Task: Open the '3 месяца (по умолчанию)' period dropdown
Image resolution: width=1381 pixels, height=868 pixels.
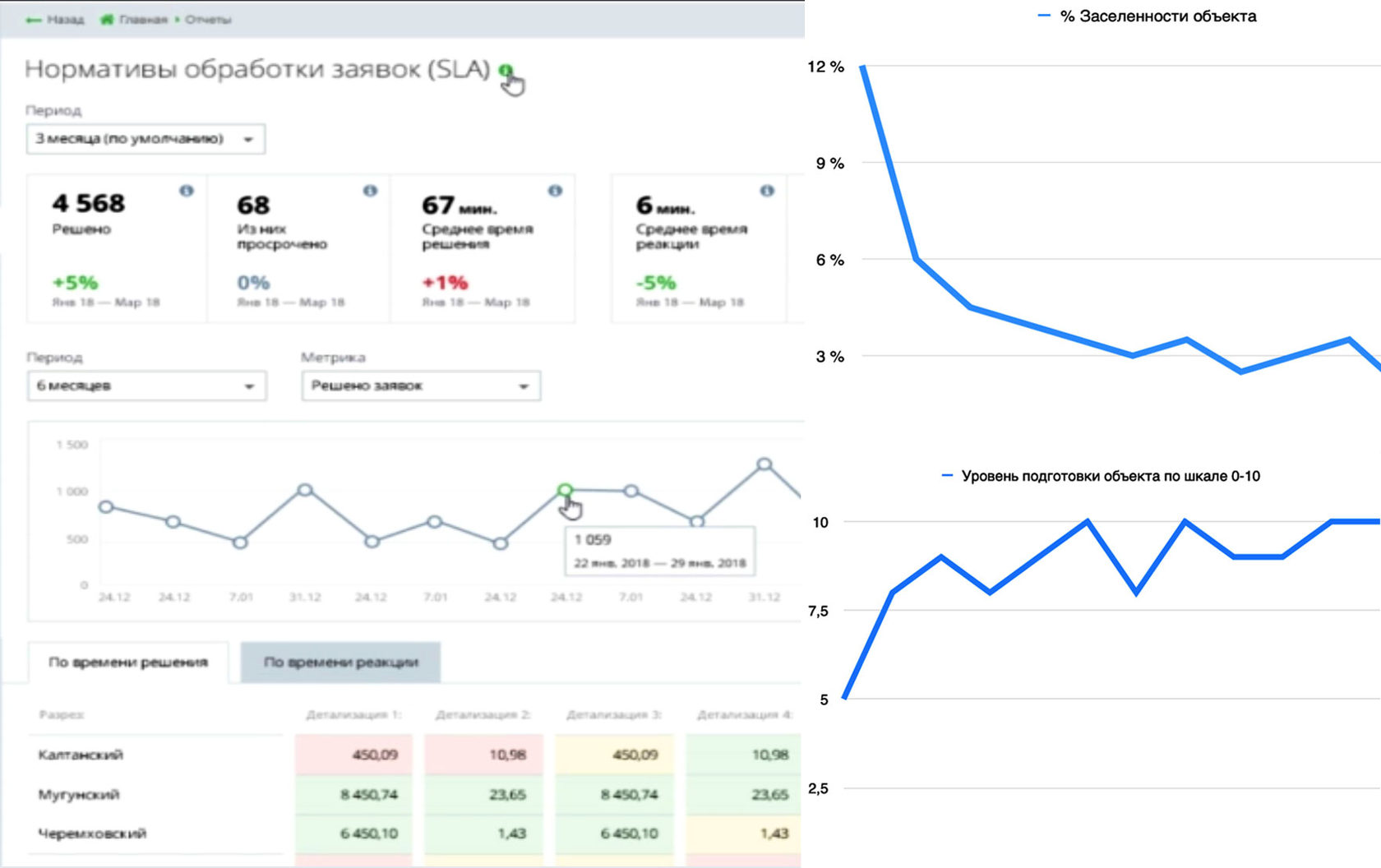Action: point(145,139)
